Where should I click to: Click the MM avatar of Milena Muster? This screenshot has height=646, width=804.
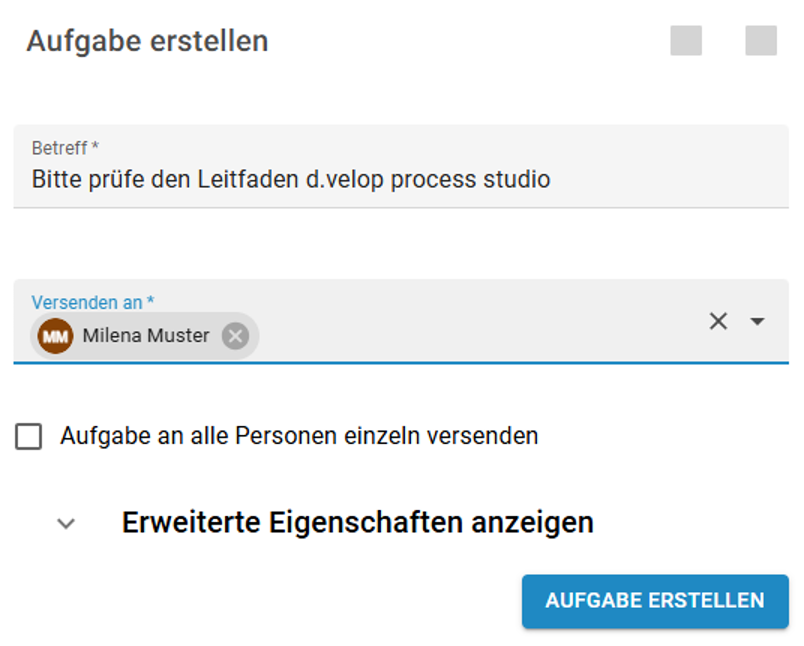pyautogui.click(x=55, y=336)
